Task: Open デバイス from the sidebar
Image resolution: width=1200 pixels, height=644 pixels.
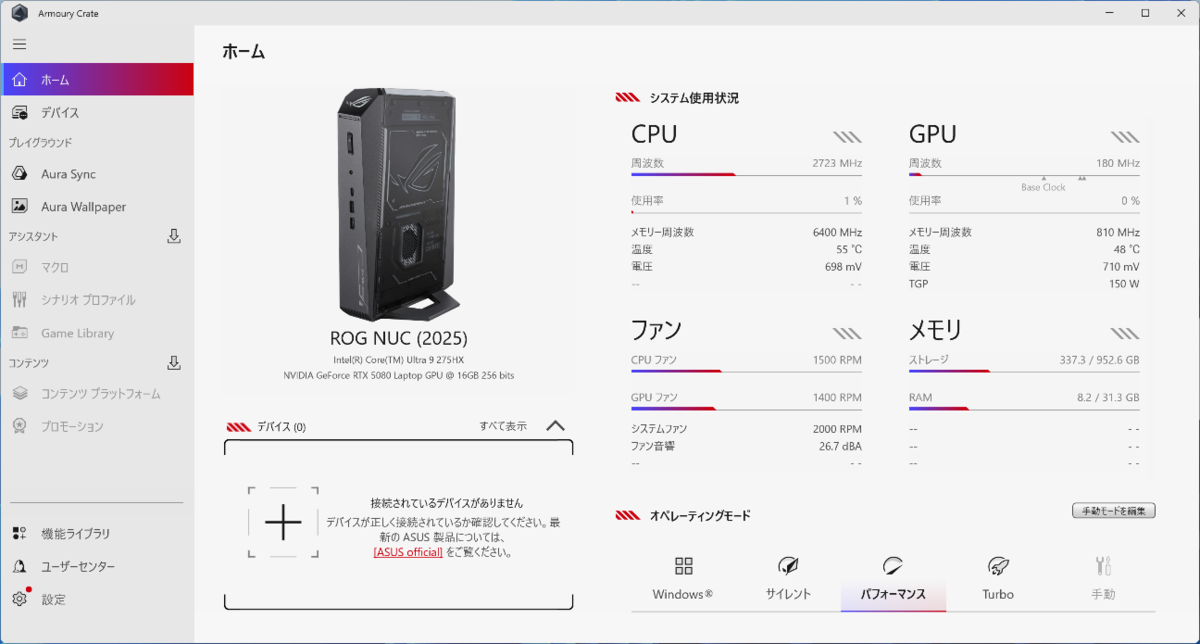Action: pyautogui.click(x=97, y=113)
